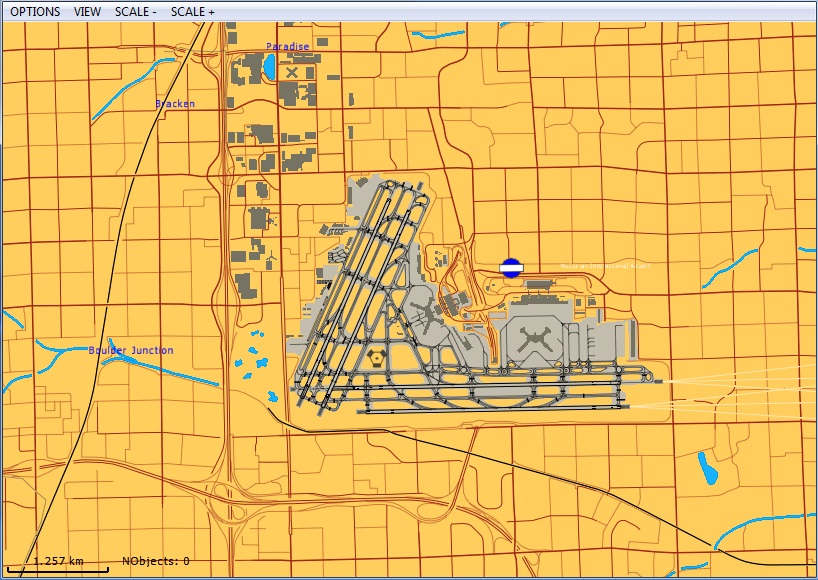Viewport: 818px width, 580px height.
Task: Click the X-shaped building symbol near Paradise
Action: pyautogui.click(x=292, y=72)
